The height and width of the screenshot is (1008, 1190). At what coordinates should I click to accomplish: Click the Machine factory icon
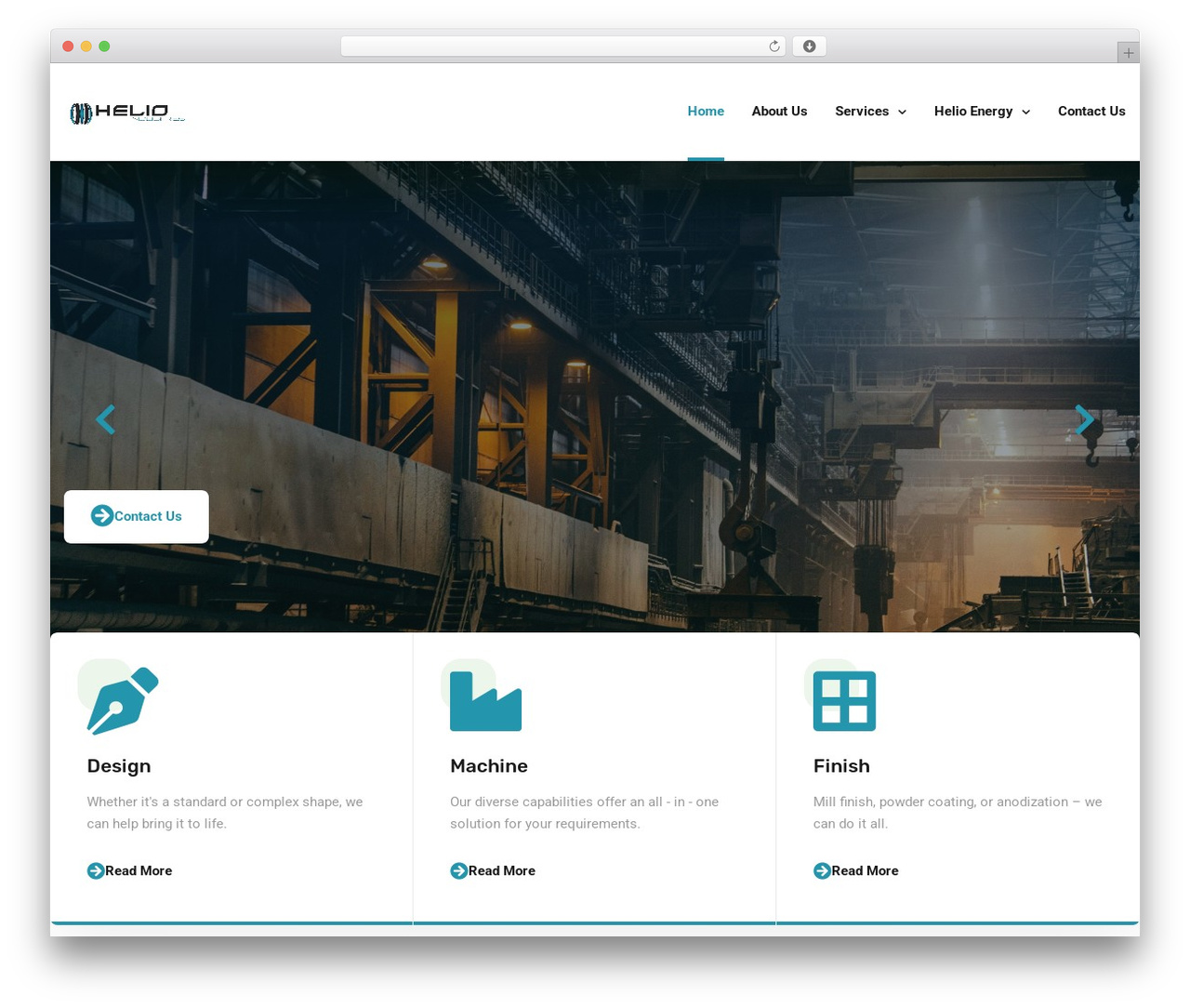485,701
